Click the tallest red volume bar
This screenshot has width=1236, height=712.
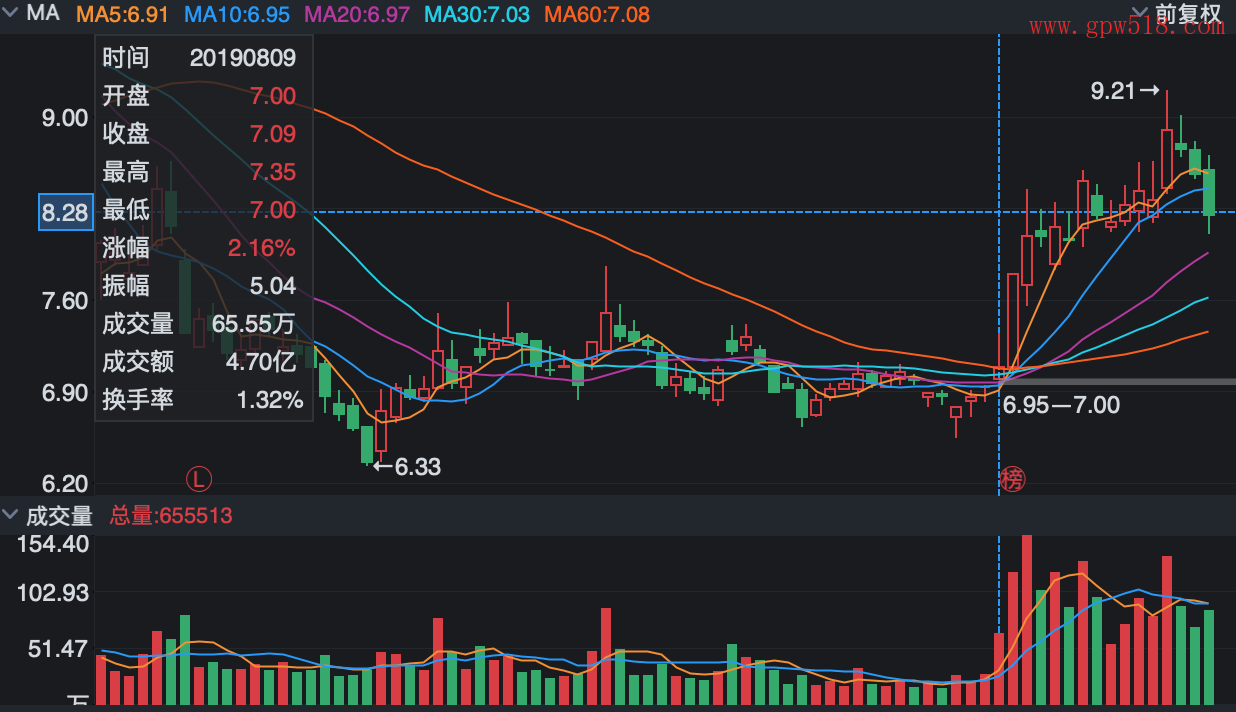1027,620
